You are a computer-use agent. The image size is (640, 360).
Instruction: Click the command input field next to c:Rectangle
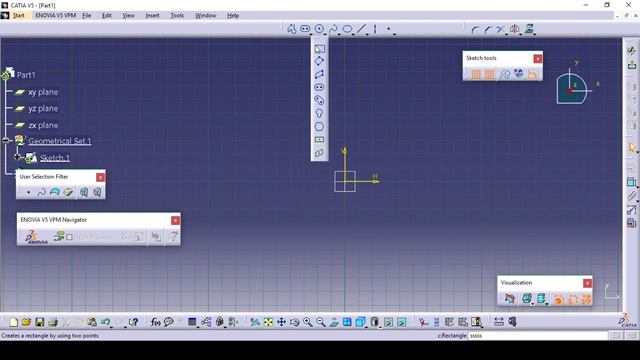tap(538, 336)
